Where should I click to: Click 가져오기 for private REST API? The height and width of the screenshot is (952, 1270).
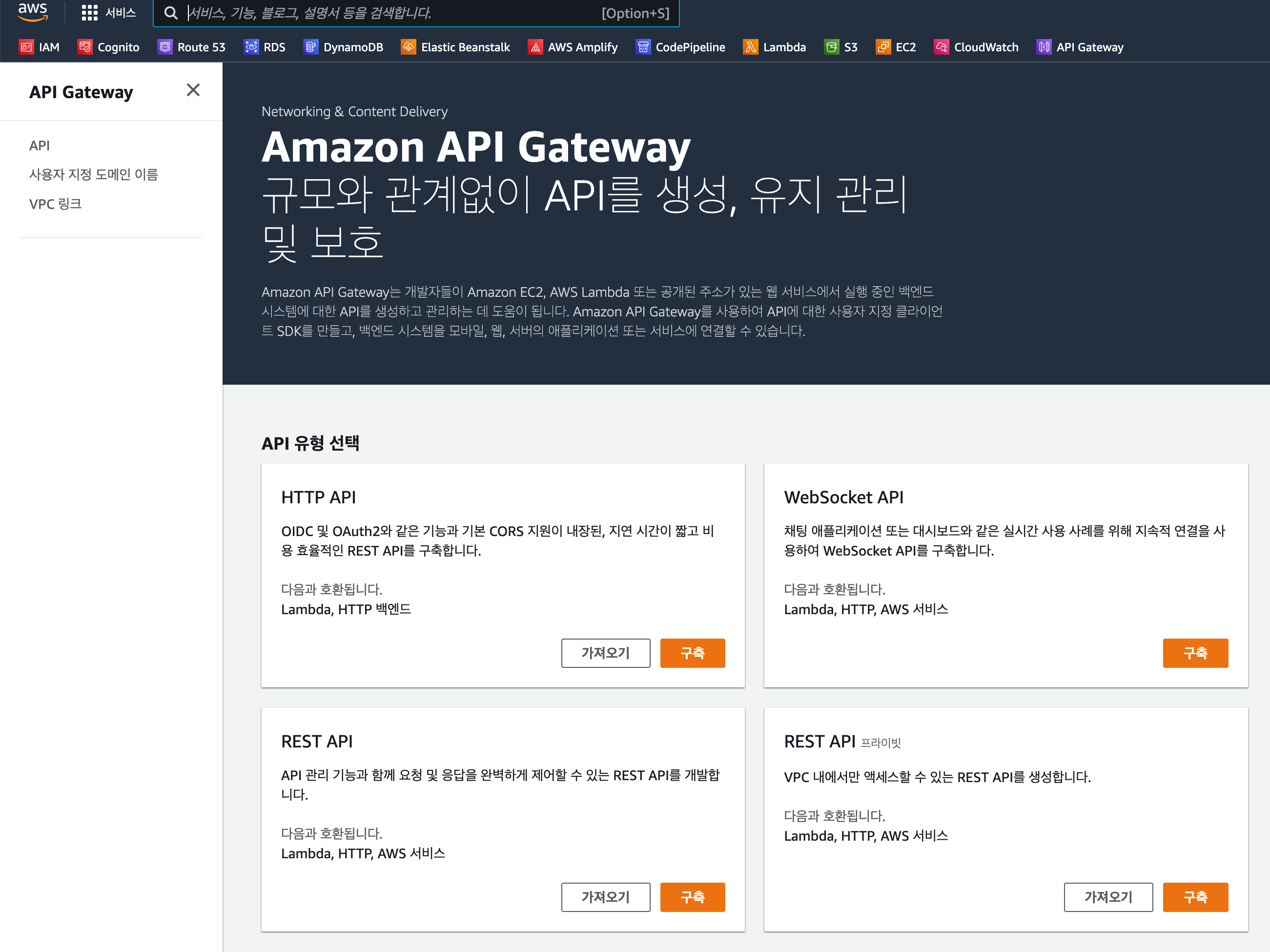[1107, 897]
